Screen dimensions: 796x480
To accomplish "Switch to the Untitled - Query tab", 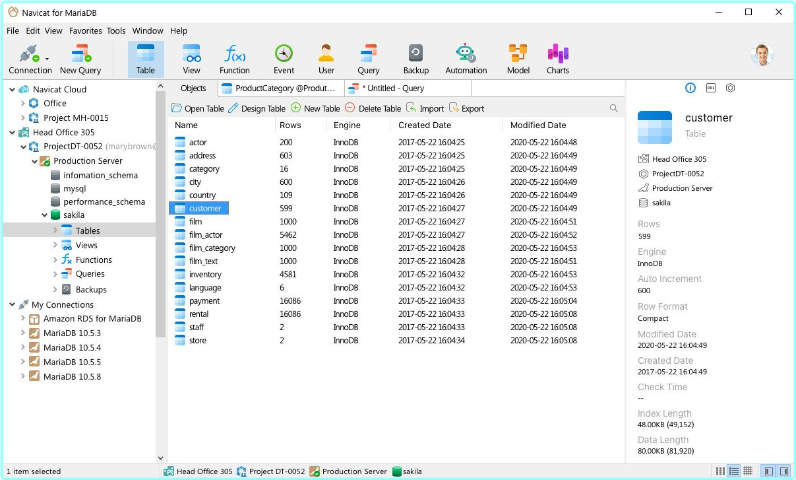I will (395, 89).
